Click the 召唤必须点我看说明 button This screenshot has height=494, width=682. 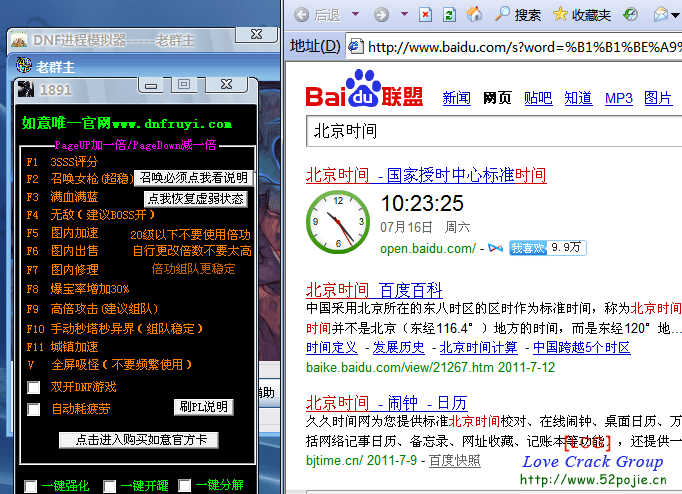point(194,177)
